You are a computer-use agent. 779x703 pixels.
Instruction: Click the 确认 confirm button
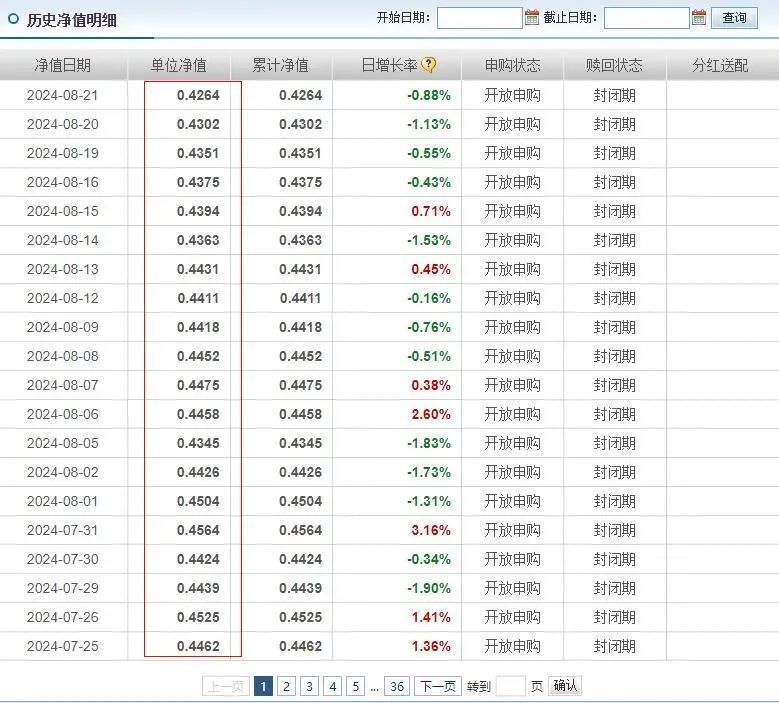tap(565, 686)
